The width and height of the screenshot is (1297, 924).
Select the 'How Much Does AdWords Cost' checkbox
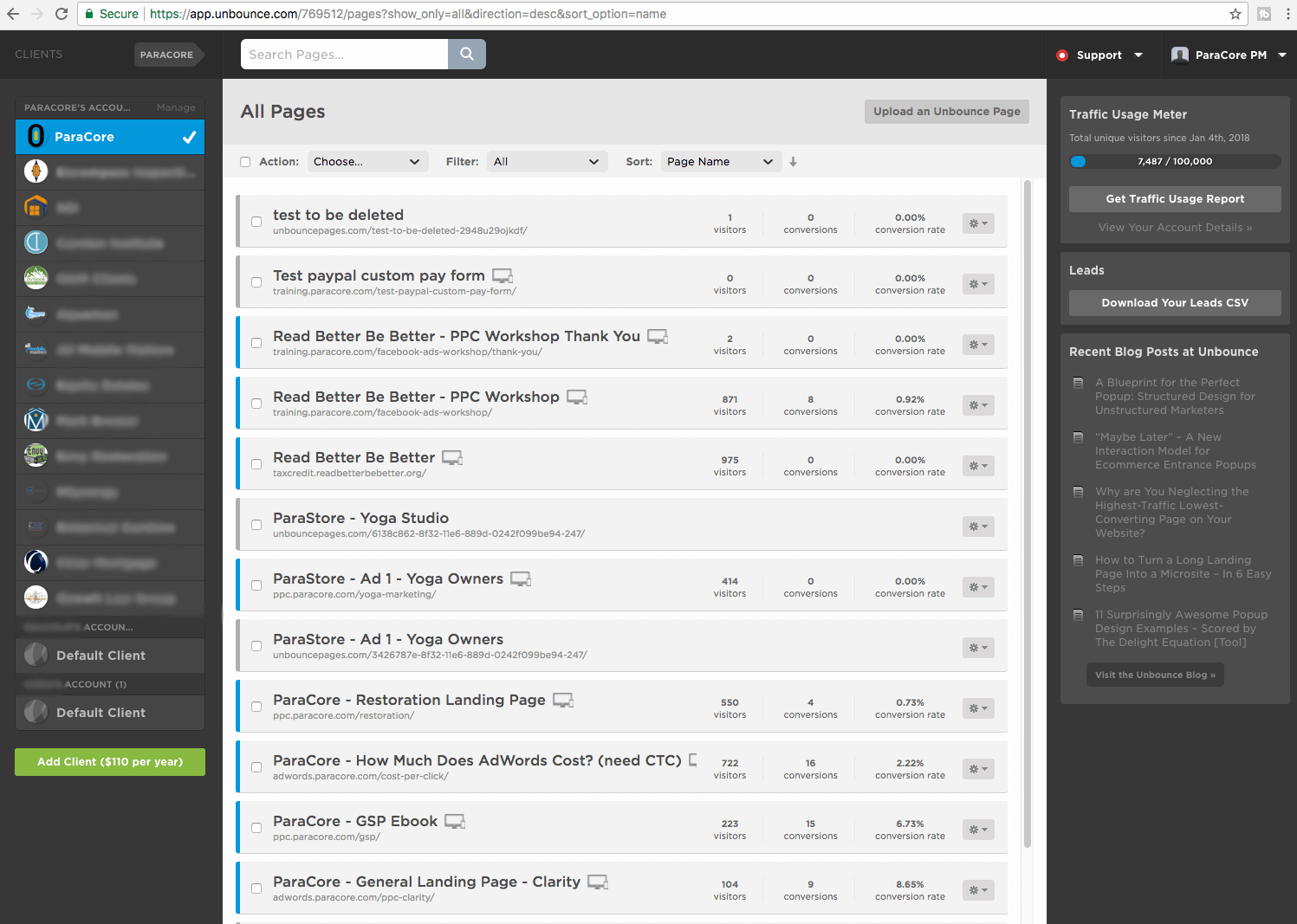[256, 767]
